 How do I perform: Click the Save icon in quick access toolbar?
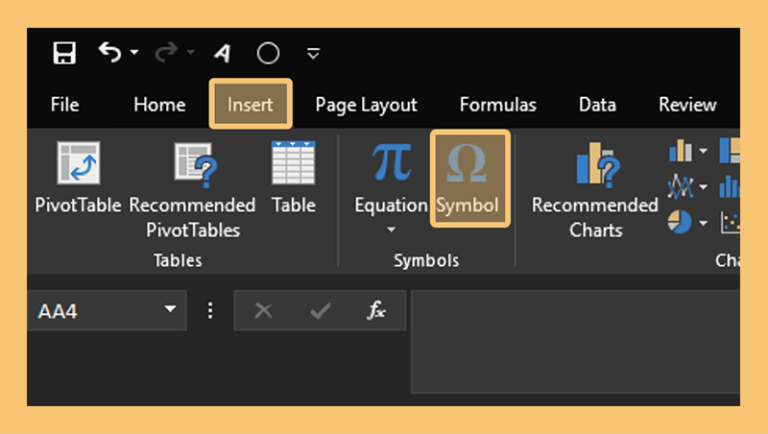click(x=64, y=53)
